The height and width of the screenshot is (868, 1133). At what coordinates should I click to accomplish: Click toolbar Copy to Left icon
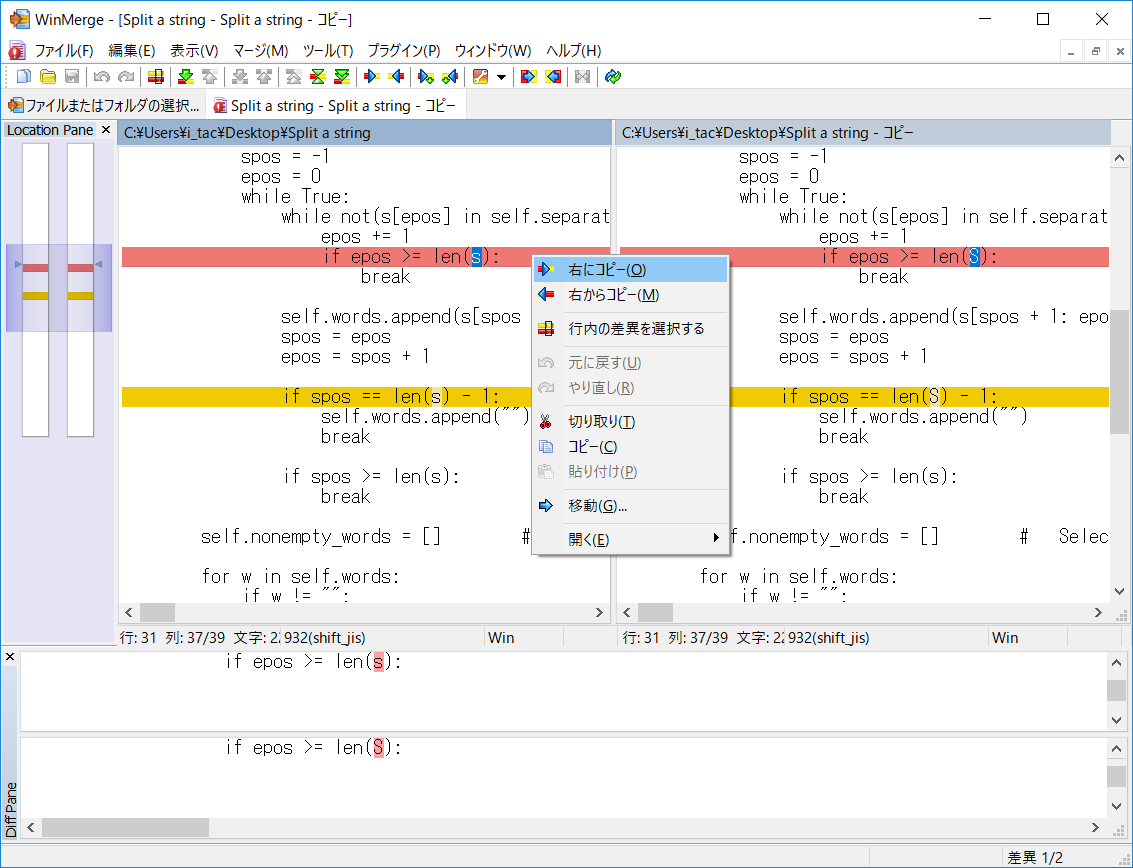tap(396, 76)
